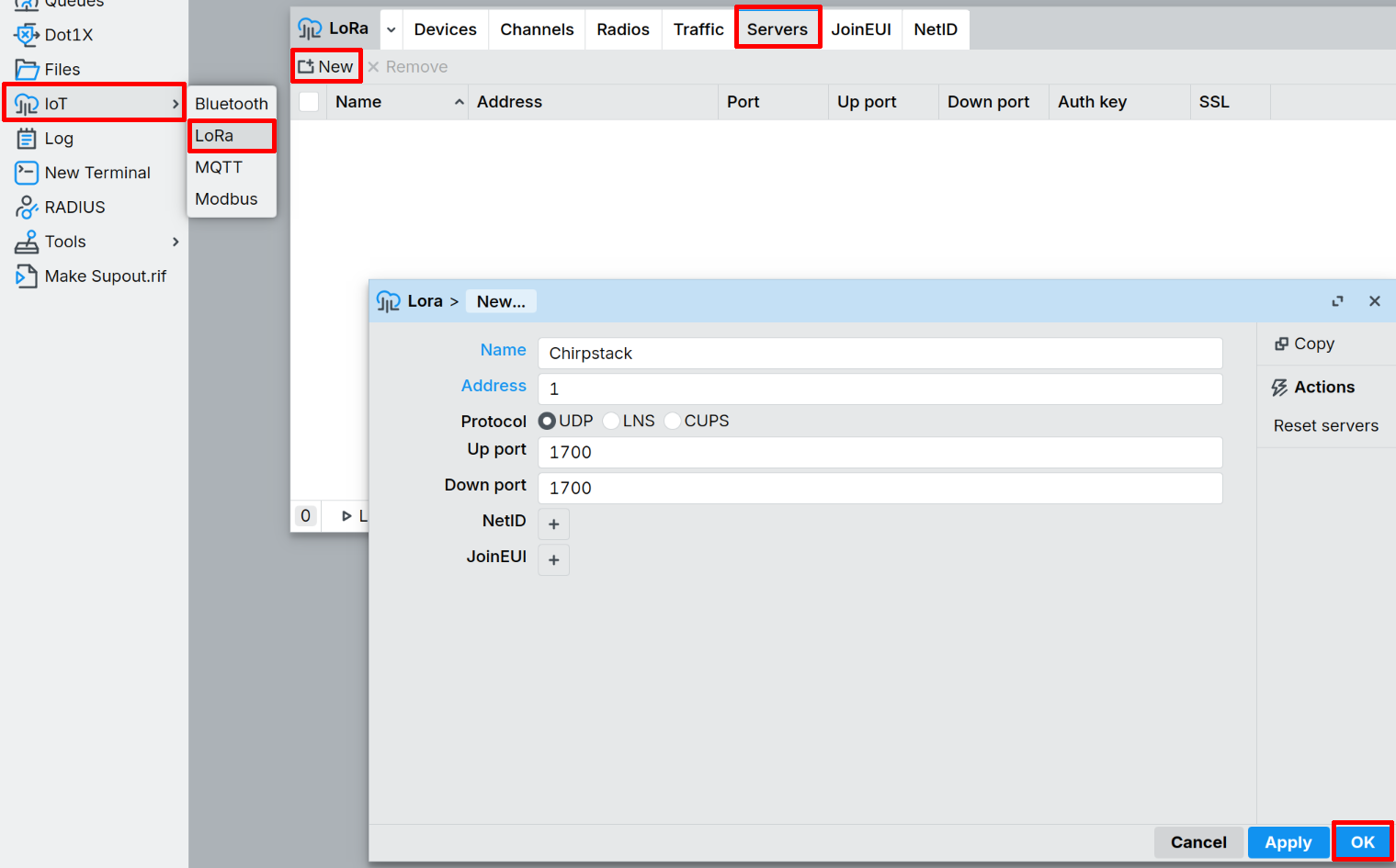Viewport: 1396px width, 868px height.
Task: Add a NetID entry with the plus button
Action: tap(553, 523)
